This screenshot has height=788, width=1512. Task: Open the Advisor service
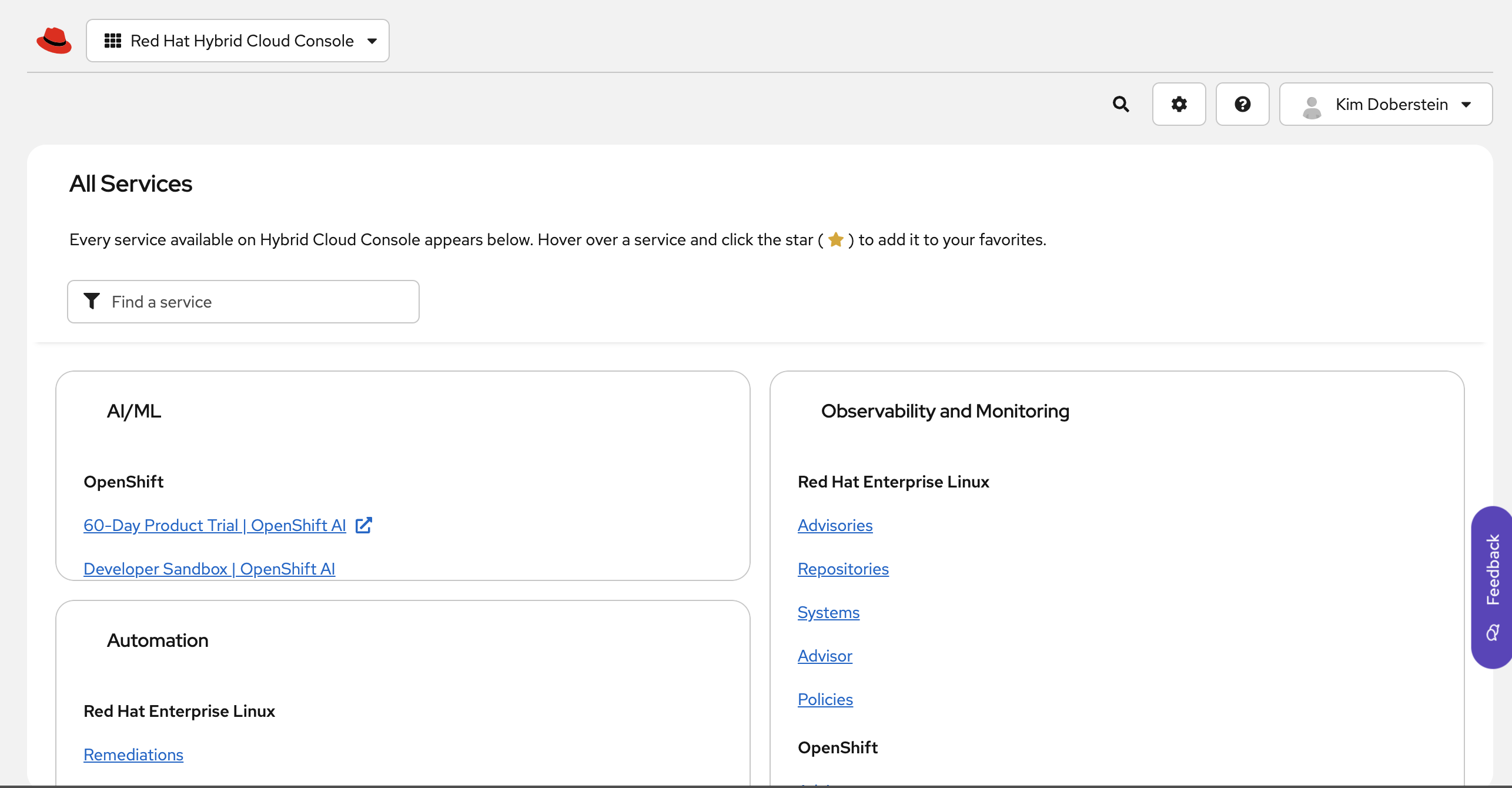tap(825, 656)
